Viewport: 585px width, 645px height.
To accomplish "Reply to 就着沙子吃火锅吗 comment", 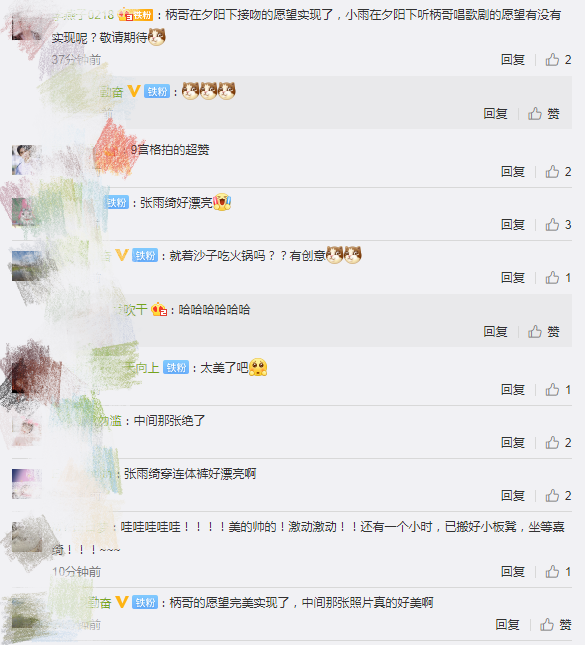I will click(x=513, y=278).
